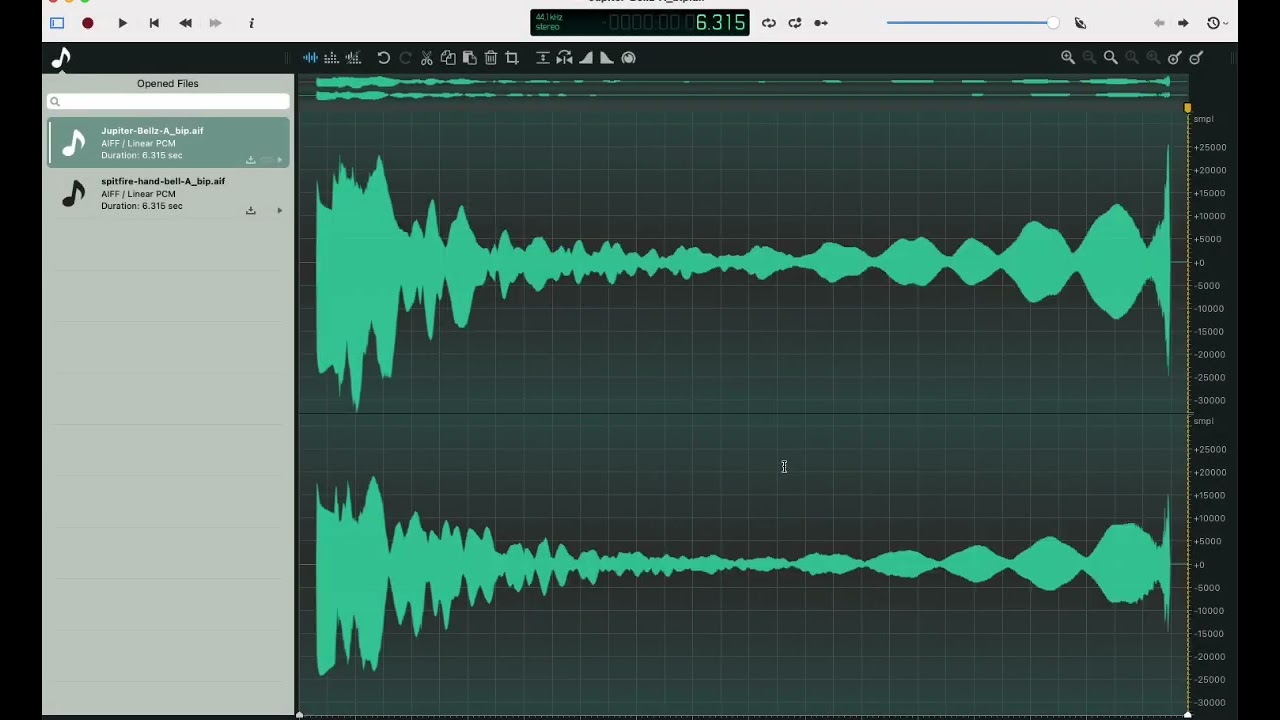The image size is (1280, 720).
Task: Click the lower channel smpl scale label
Action: 1203,421
